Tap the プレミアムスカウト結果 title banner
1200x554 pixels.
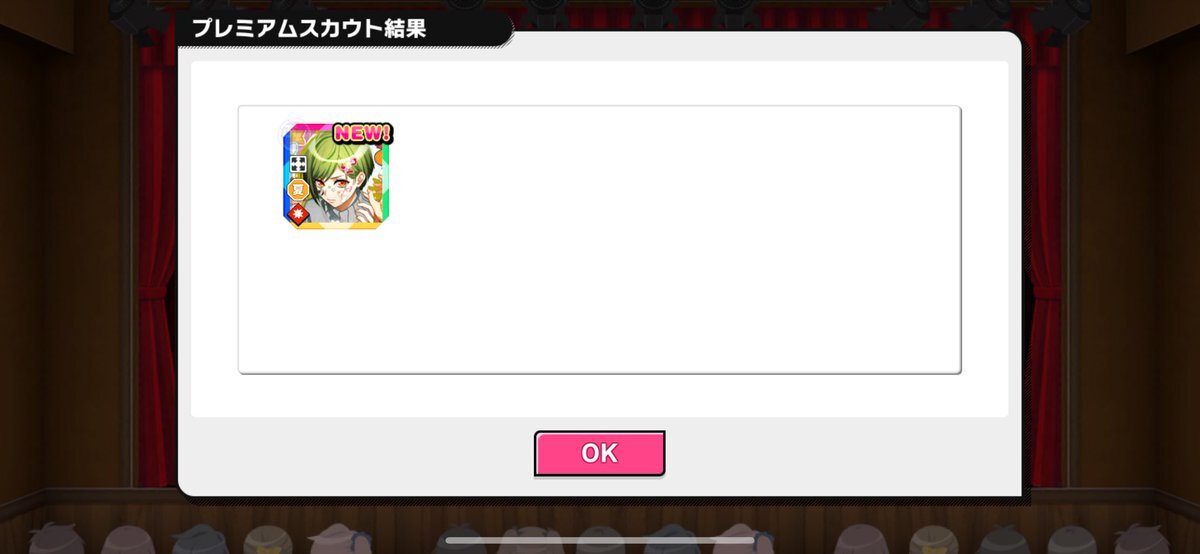[x=308, y=28]
